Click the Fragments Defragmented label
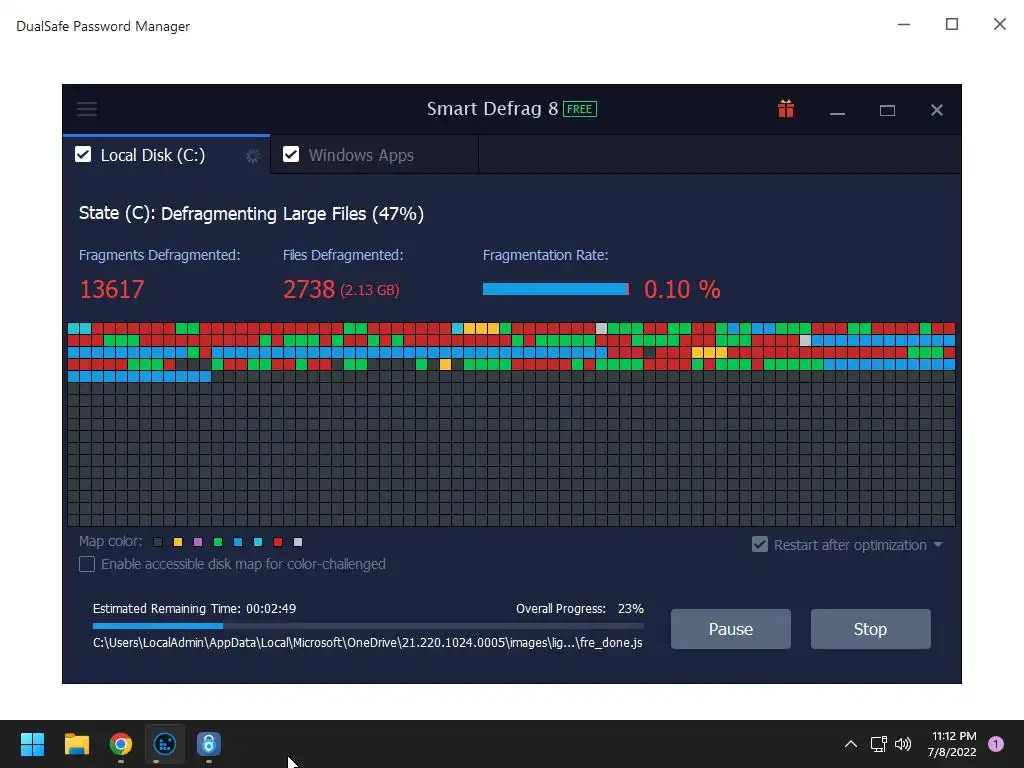The height and width of the screenshot is (768, 1024). [159, 255]
